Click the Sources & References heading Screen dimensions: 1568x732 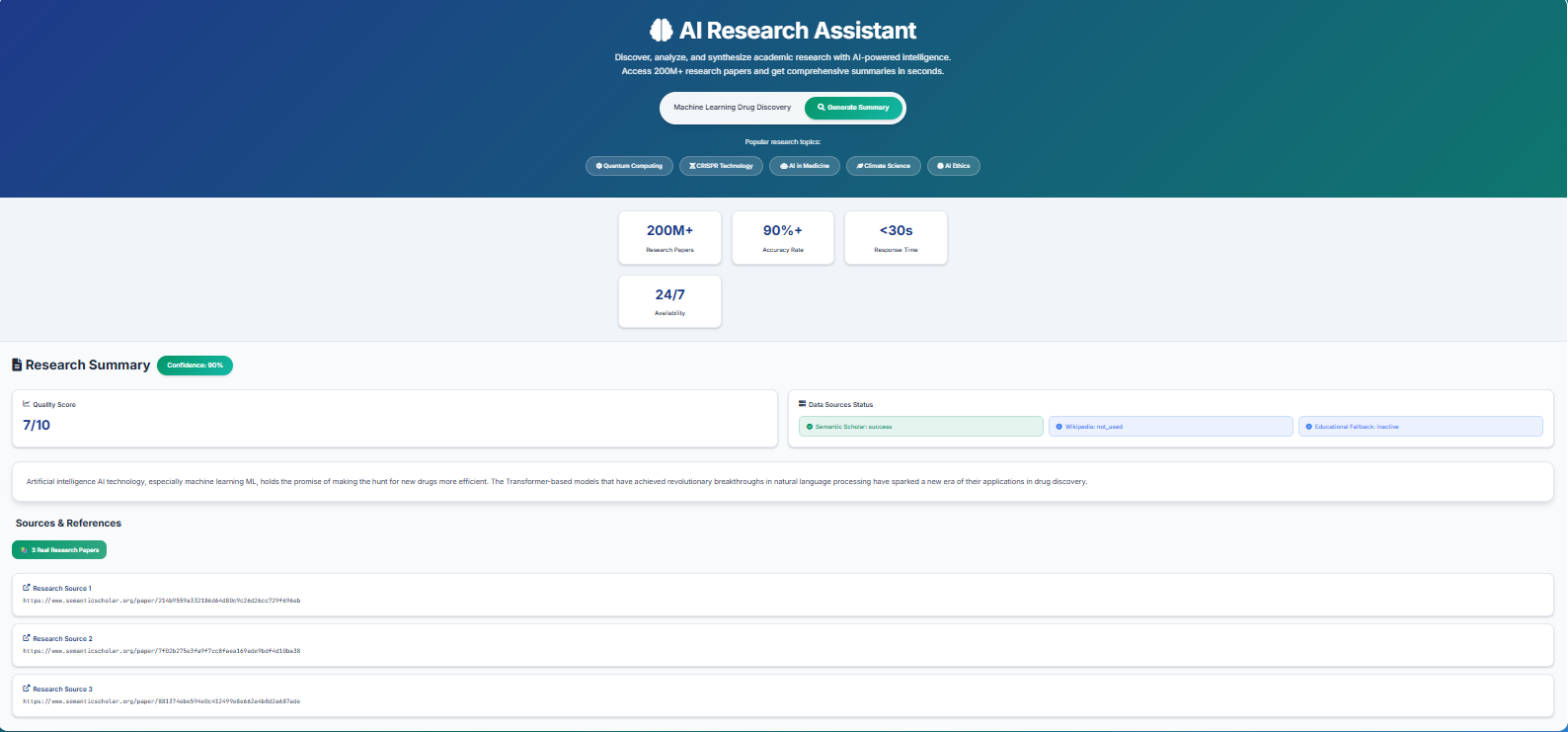coord(68,524)
